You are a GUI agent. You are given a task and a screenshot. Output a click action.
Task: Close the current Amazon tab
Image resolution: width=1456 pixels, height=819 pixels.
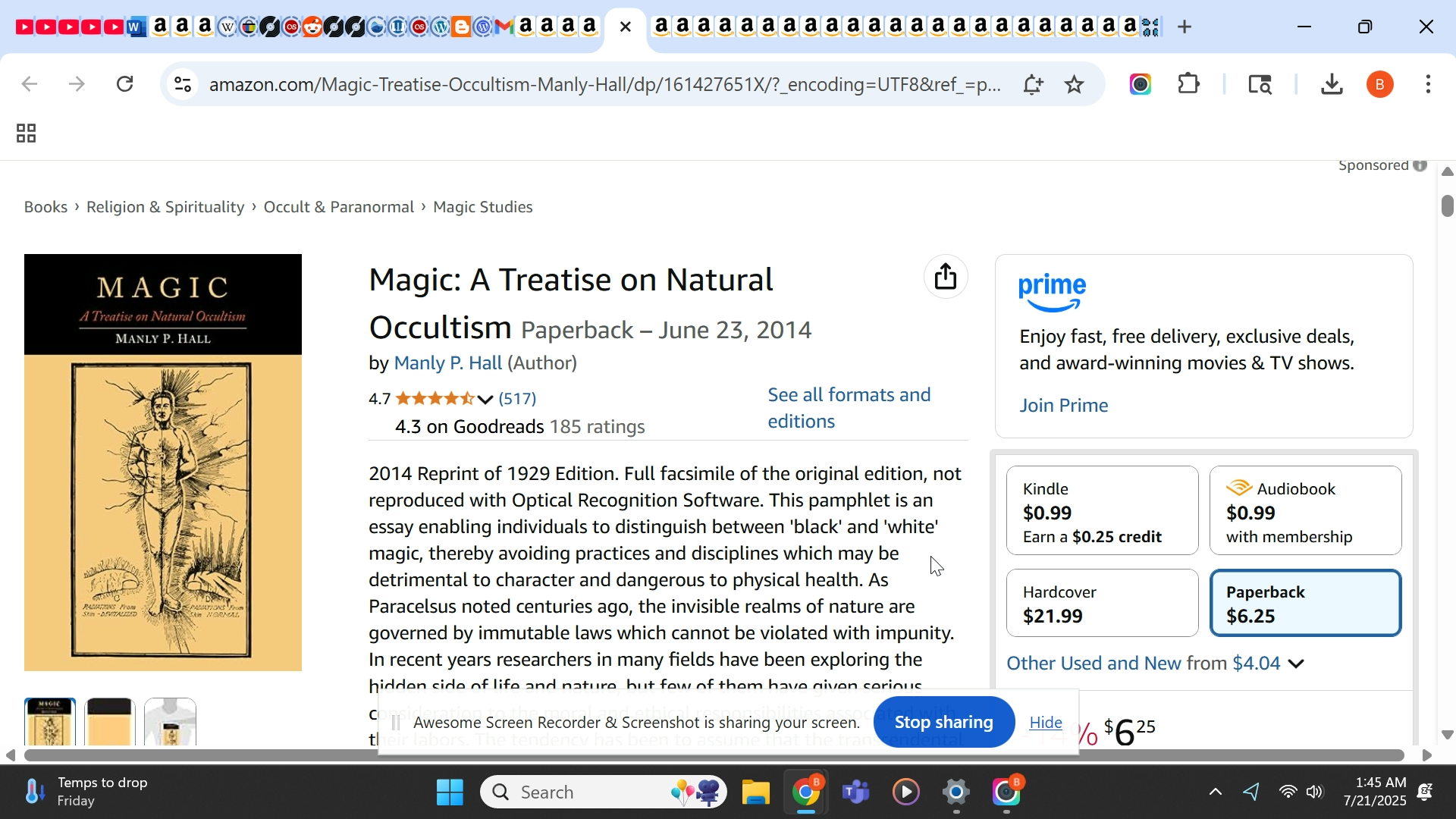(x=626, y=27)
